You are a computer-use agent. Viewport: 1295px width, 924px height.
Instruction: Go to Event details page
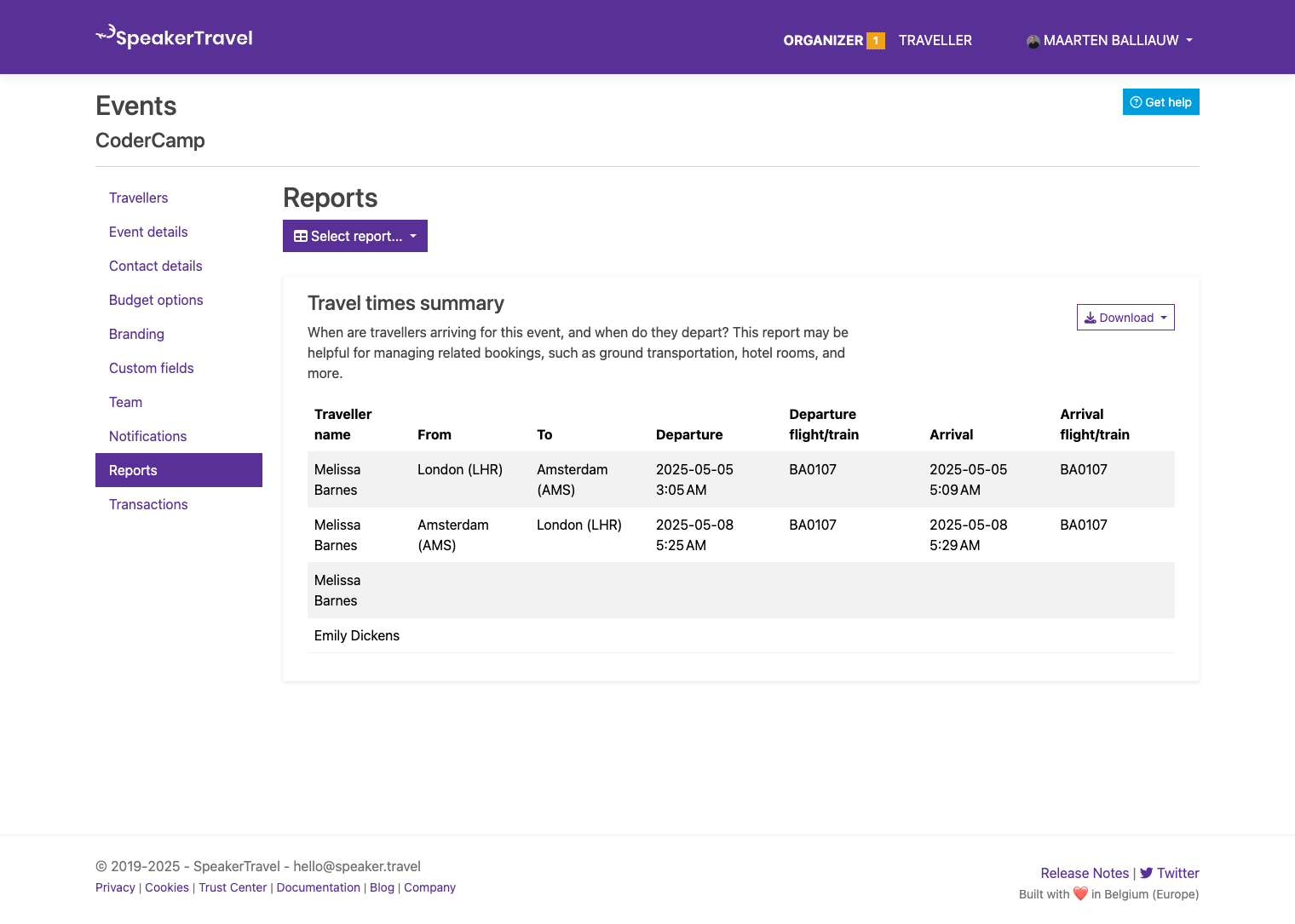148,232
